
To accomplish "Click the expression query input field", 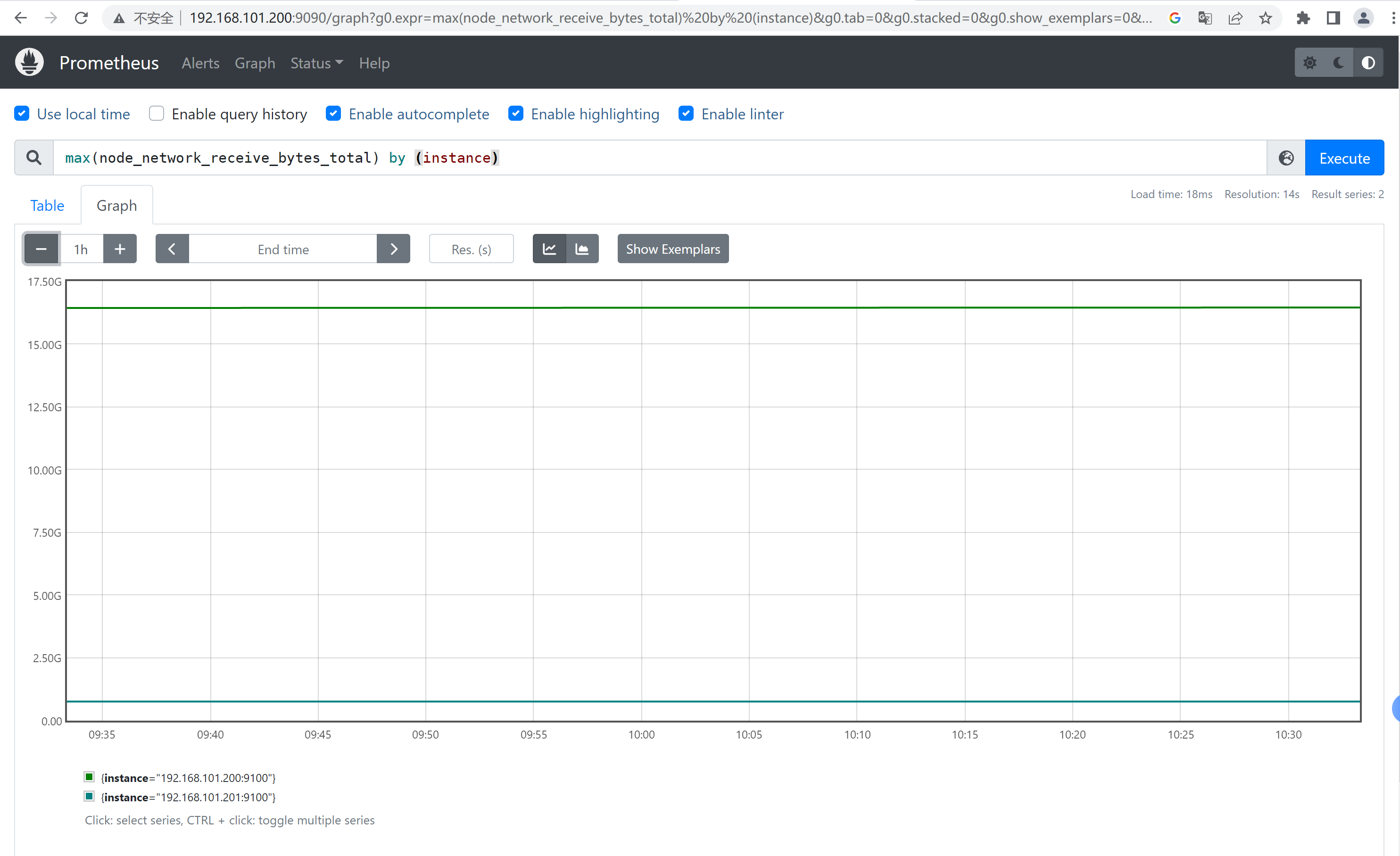I will 660,158.
